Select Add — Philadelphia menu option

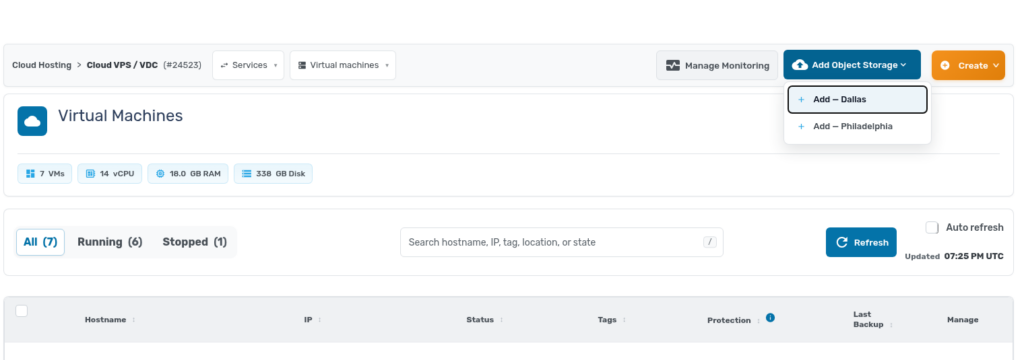(x=857, y=126)
